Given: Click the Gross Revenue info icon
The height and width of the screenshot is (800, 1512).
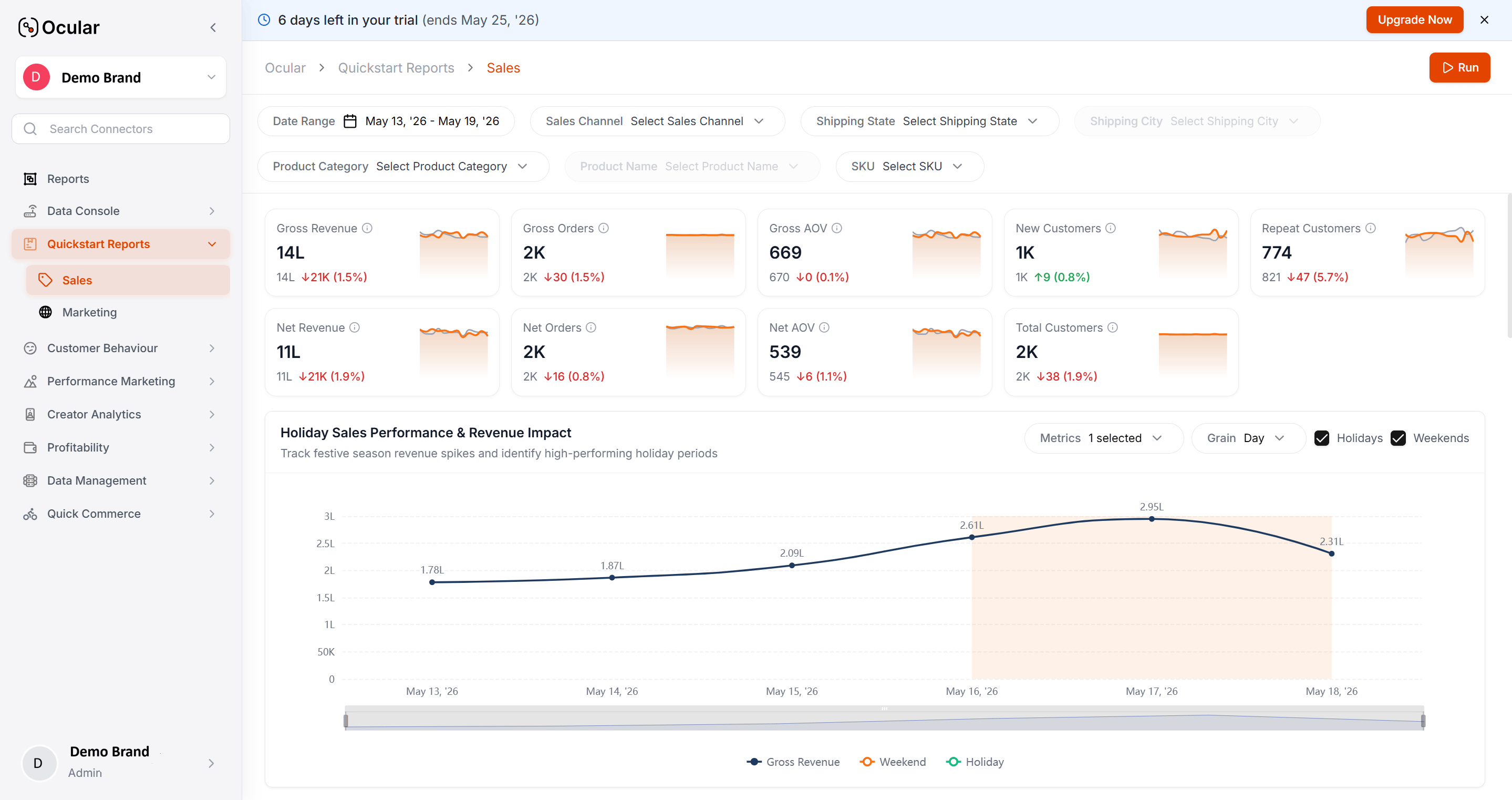Looking at the screenshot, I should (367, 228).
